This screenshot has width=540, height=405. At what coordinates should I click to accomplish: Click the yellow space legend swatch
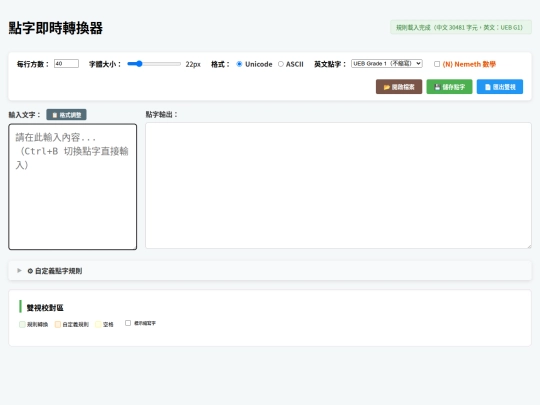tap(98, 324)
